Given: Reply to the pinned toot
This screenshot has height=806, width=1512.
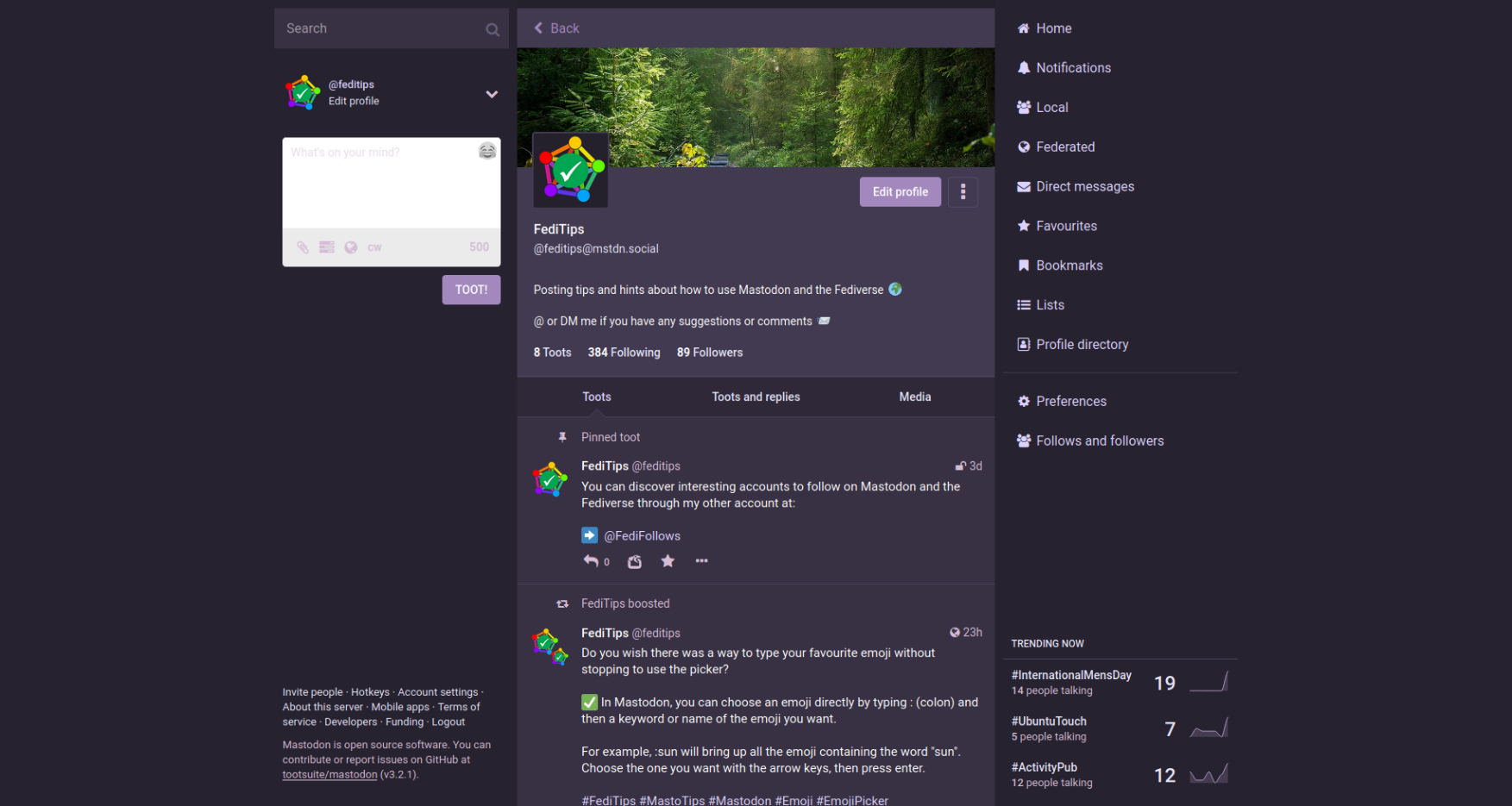Looking at the screenshot, I should click(x=591, y=561).
